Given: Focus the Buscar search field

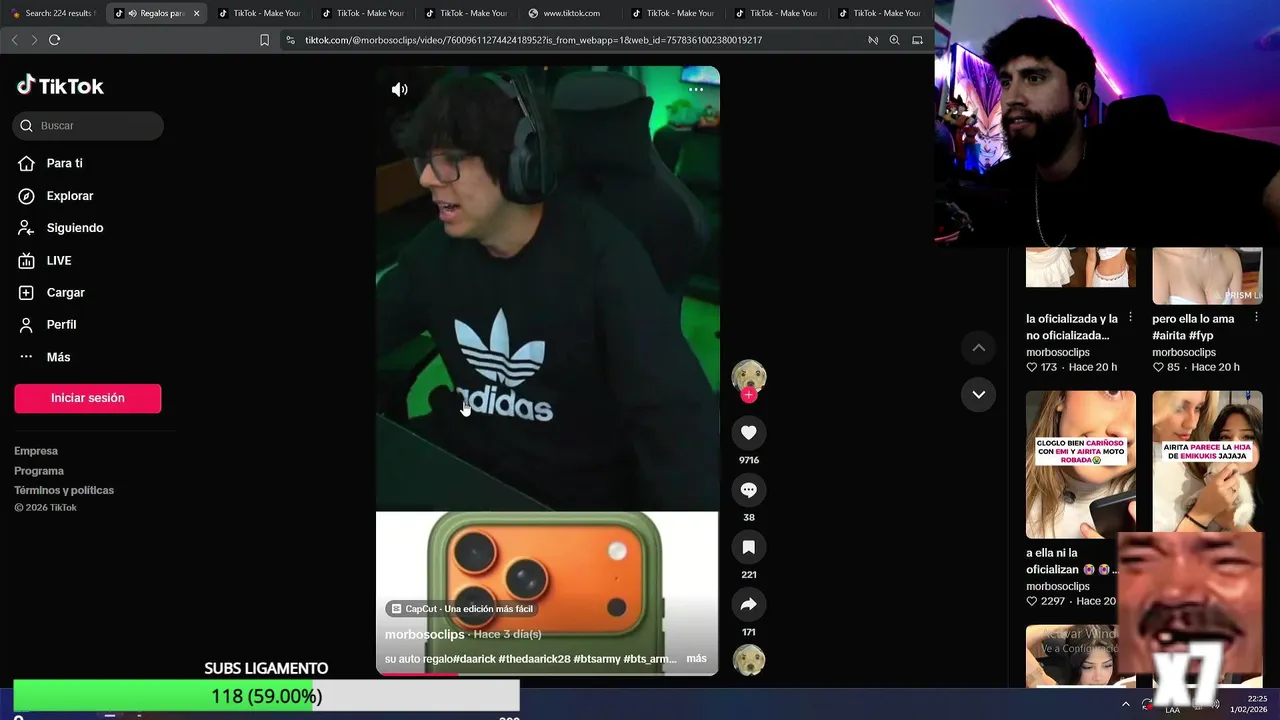Looking at the screenshot, I should 88,125.
